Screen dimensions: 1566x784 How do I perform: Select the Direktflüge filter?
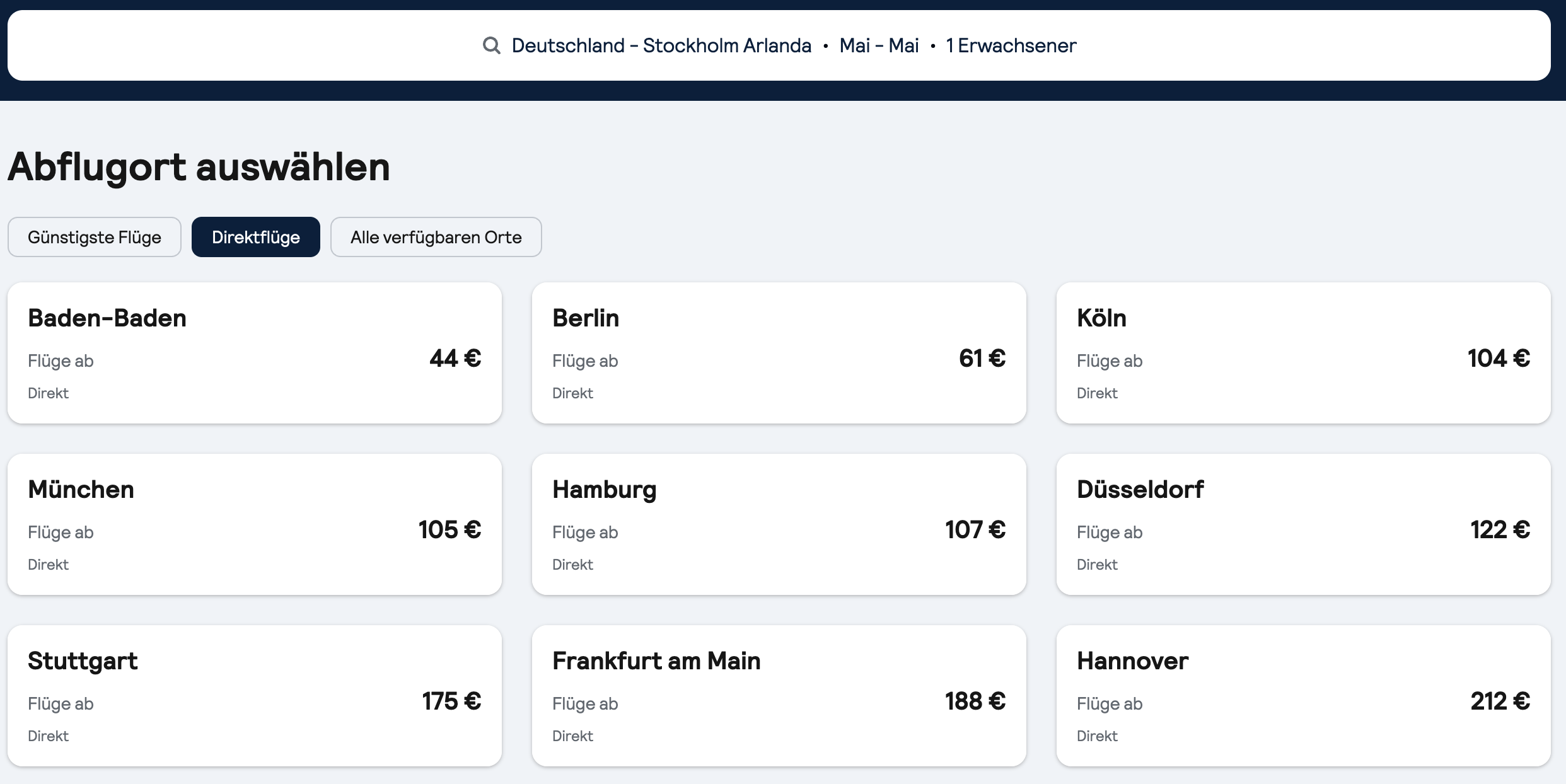256,237
